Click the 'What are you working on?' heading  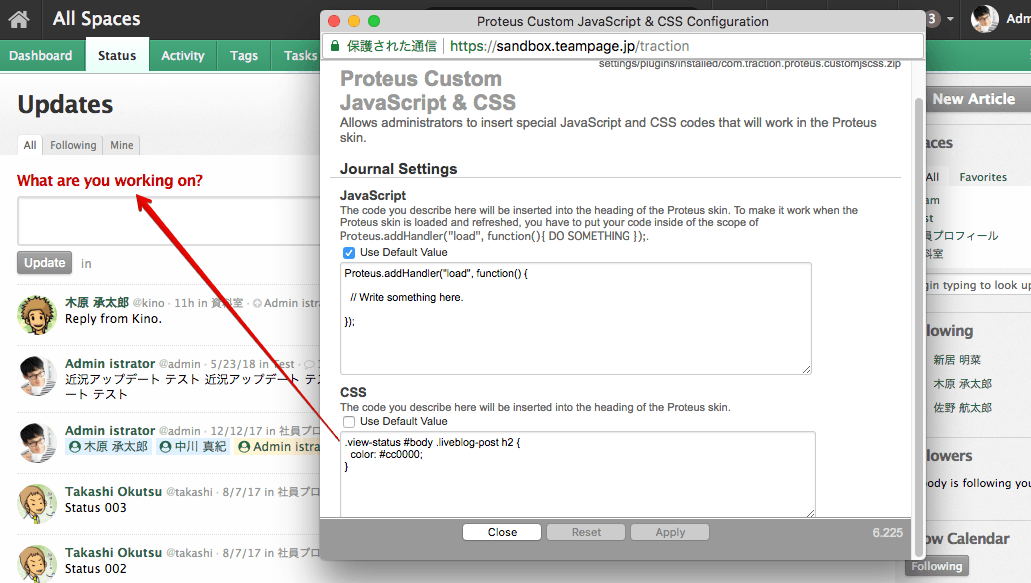point(110,181)
